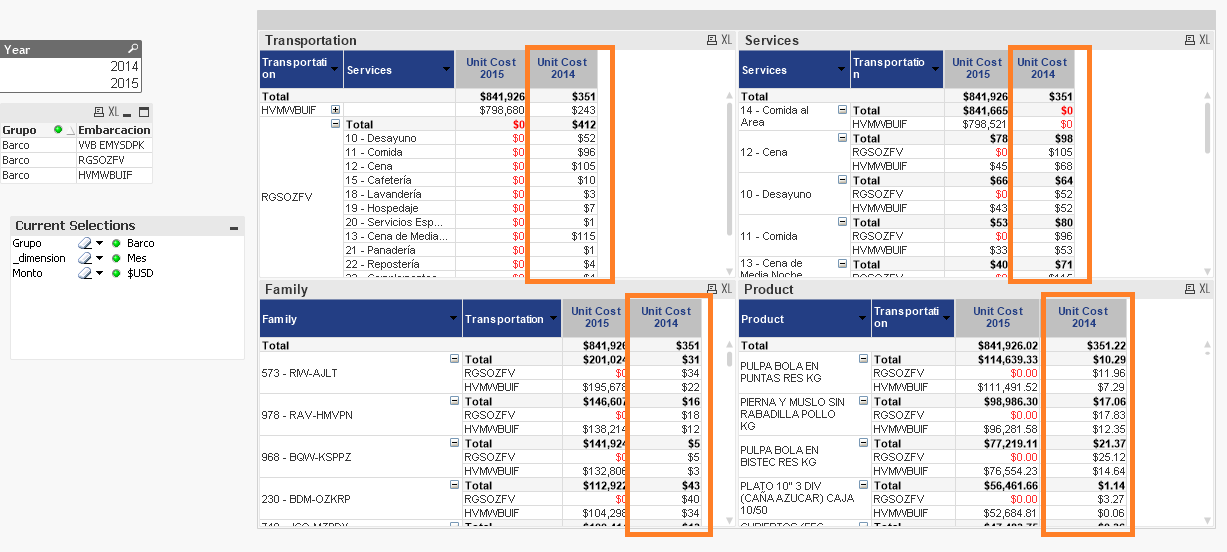Viewport: 1227px width, 552px height.
Task: Minimize the Current Selections box
Action: click(234, 227)
